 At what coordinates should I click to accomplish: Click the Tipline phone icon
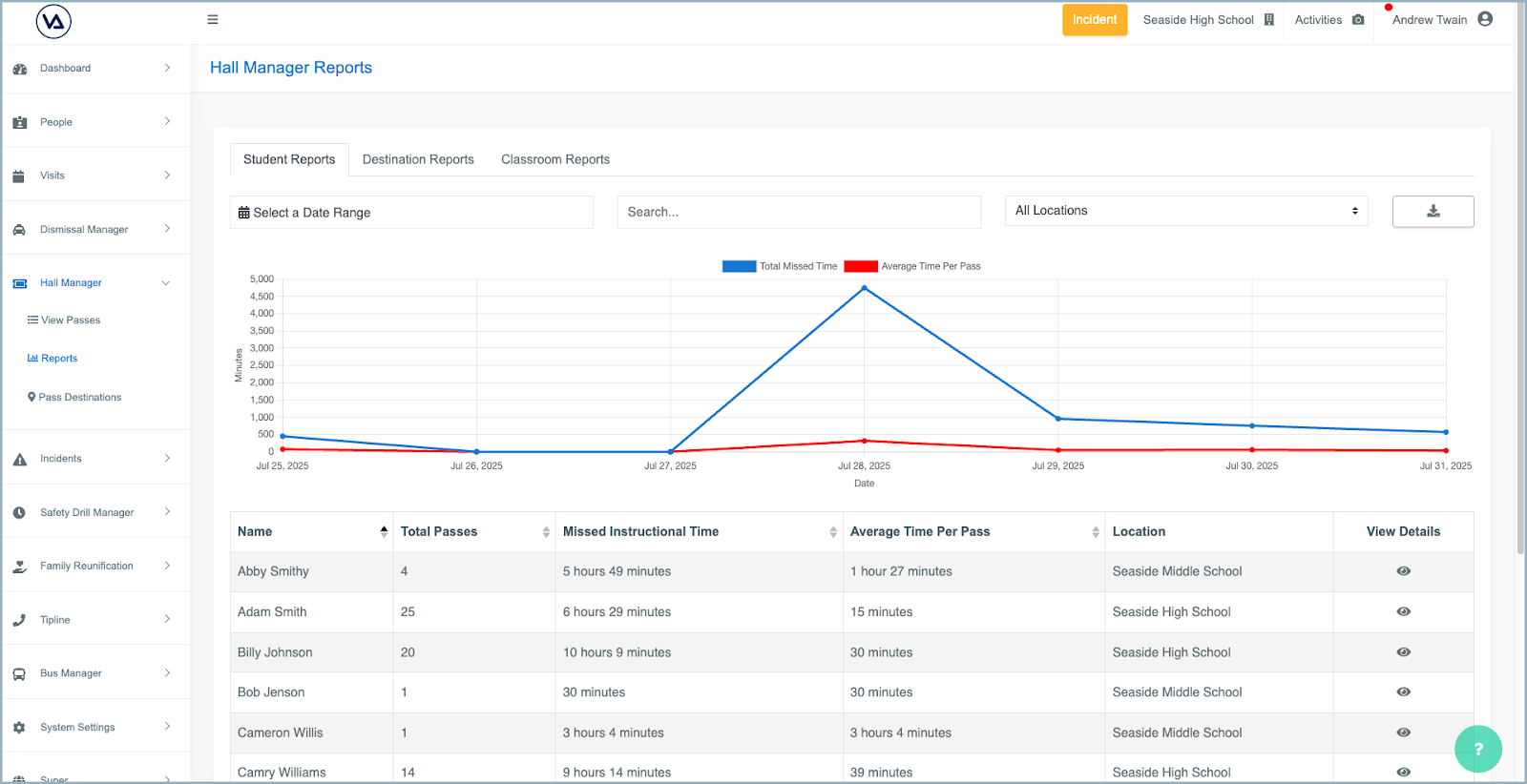click(19, 620)
